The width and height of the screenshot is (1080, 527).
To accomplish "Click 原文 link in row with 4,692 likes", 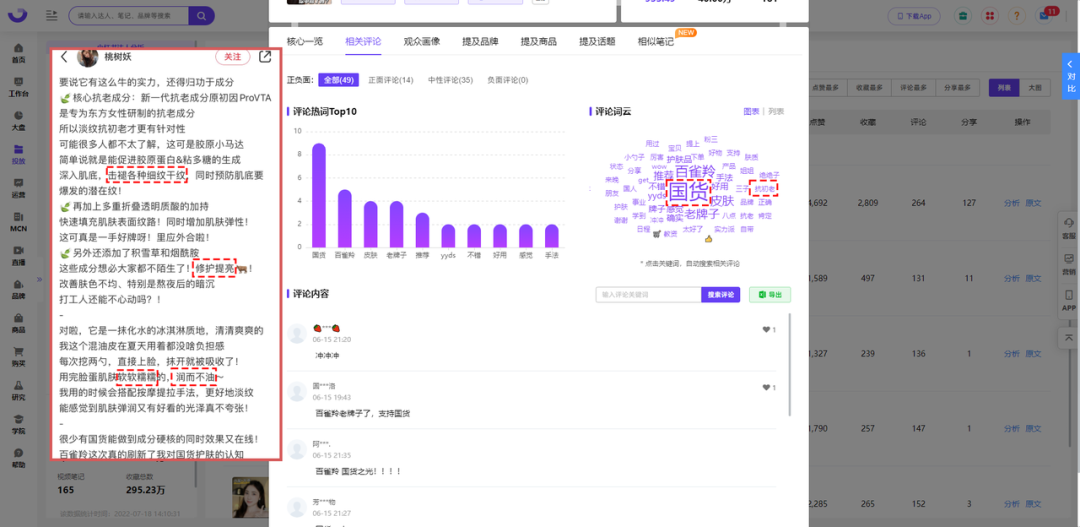I will tap(1033, 203).
